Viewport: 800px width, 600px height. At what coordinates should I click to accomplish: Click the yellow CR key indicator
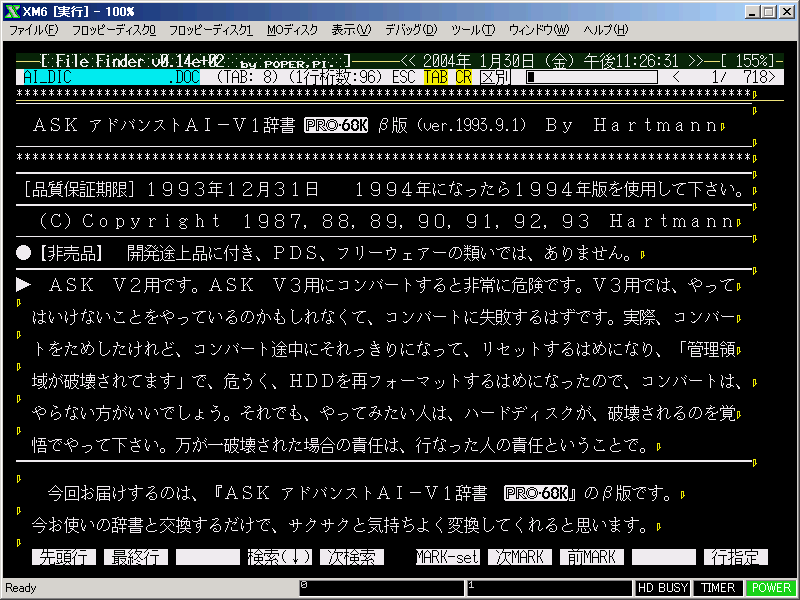(463, 77)
